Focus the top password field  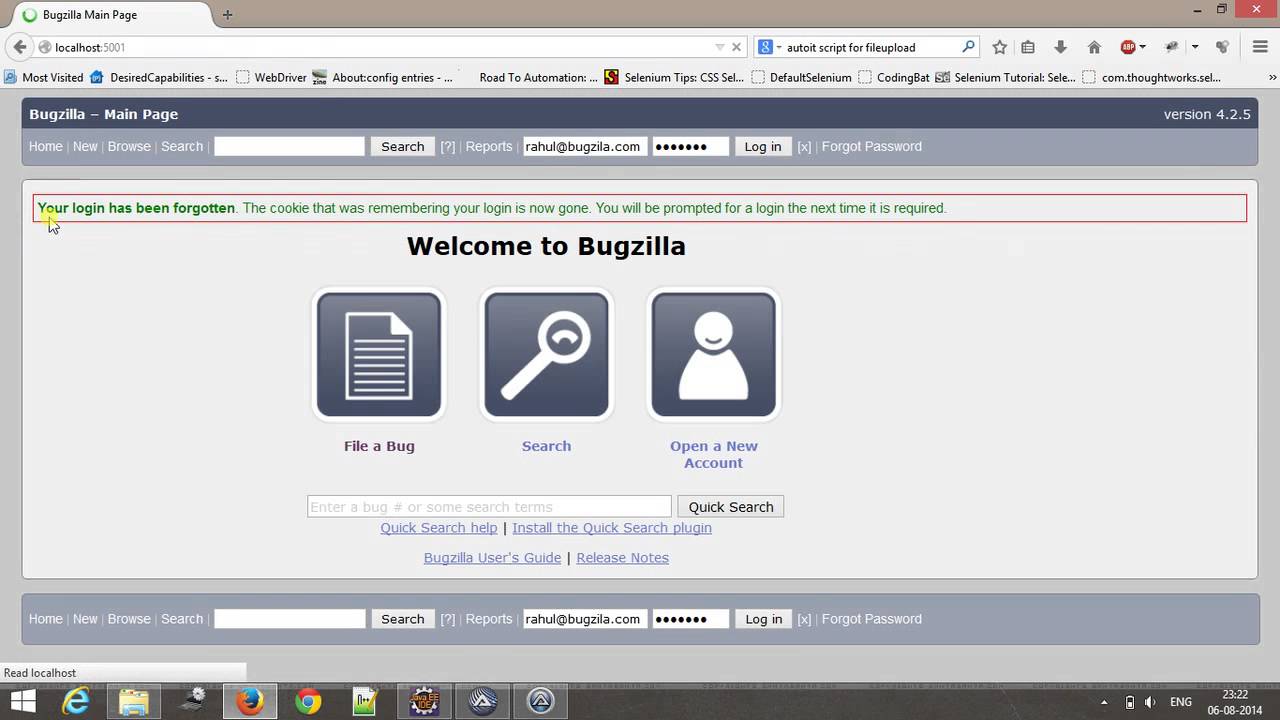[691, 146]
